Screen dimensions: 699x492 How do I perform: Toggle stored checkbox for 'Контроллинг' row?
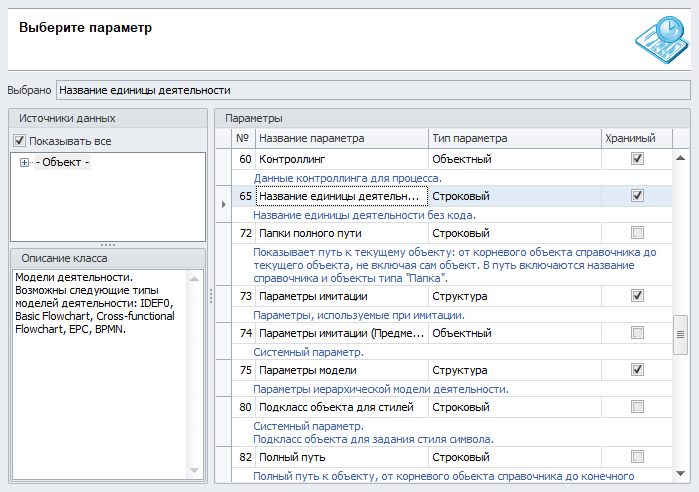point(637,159)
